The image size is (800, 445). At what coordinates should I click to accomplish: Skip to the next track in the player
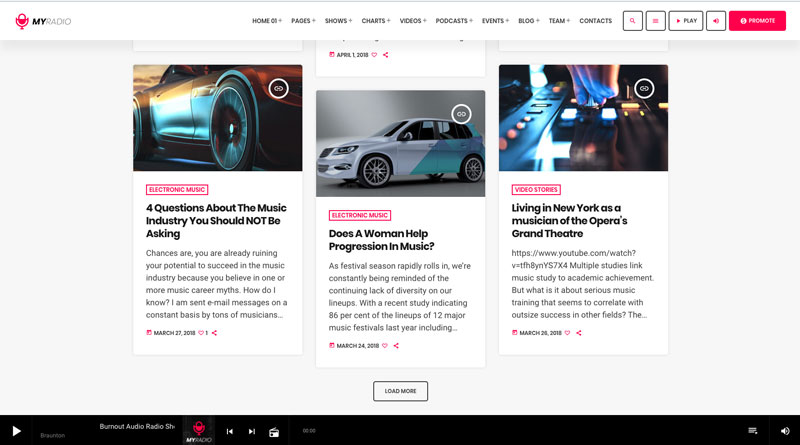[x=252, y=431]
